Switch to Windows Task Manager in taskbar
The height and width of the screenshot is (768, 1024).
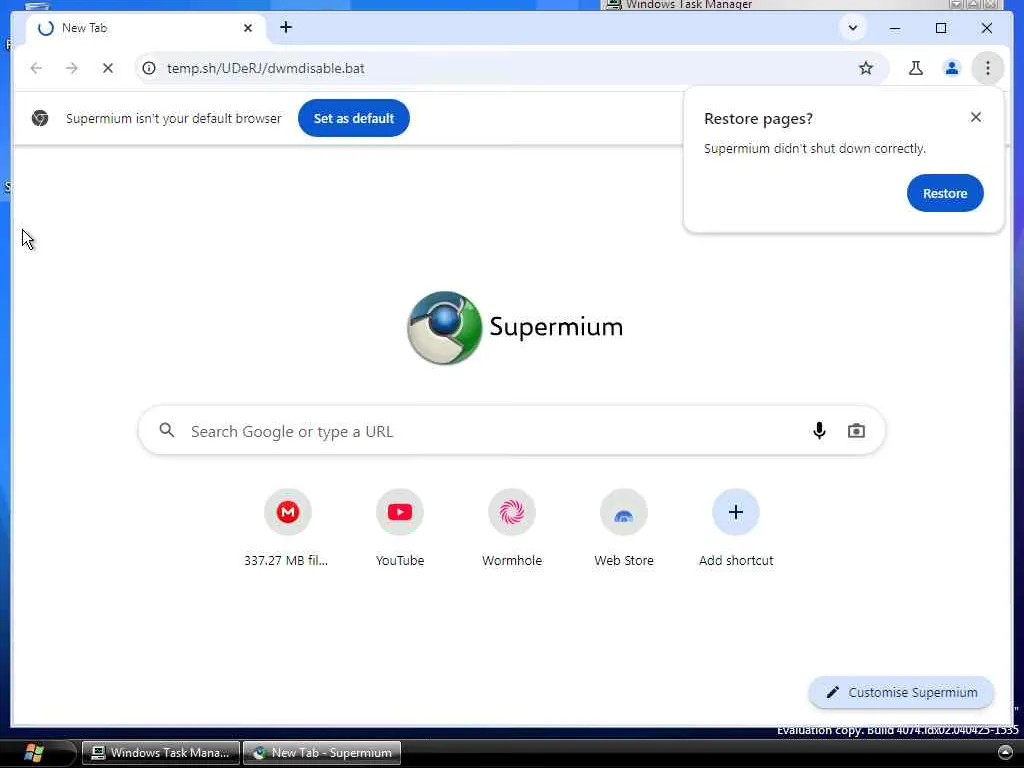click(x=161, y=753)
